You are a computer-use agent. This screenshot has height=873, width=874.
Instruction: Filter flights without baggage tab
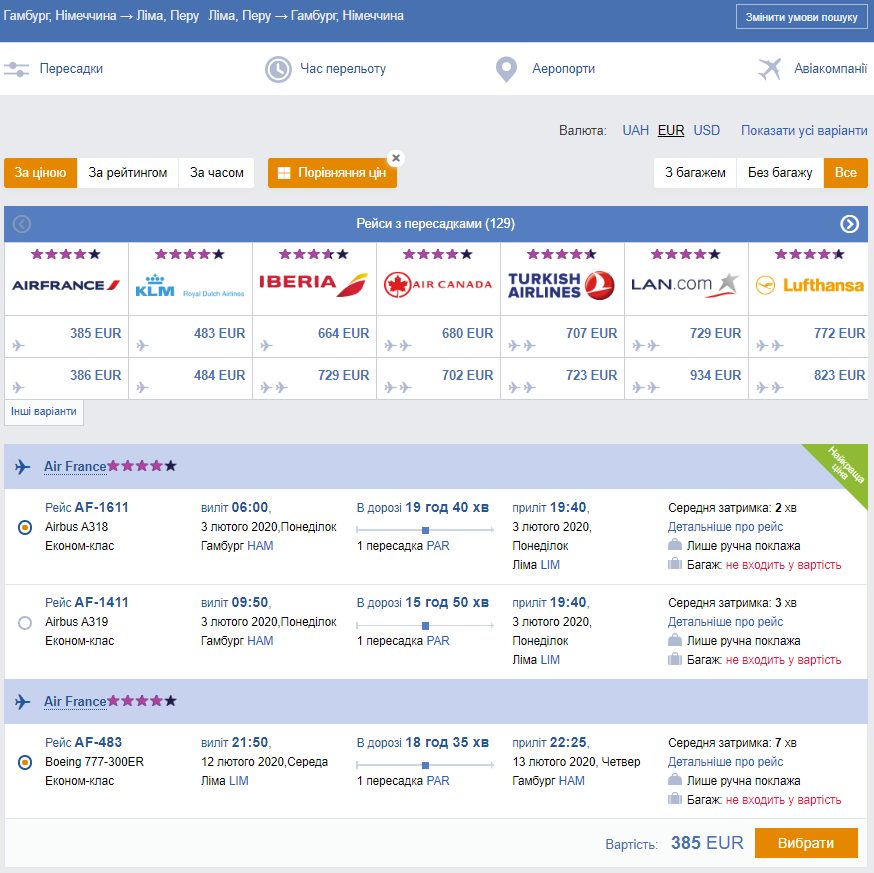click(x=780, y=172)
